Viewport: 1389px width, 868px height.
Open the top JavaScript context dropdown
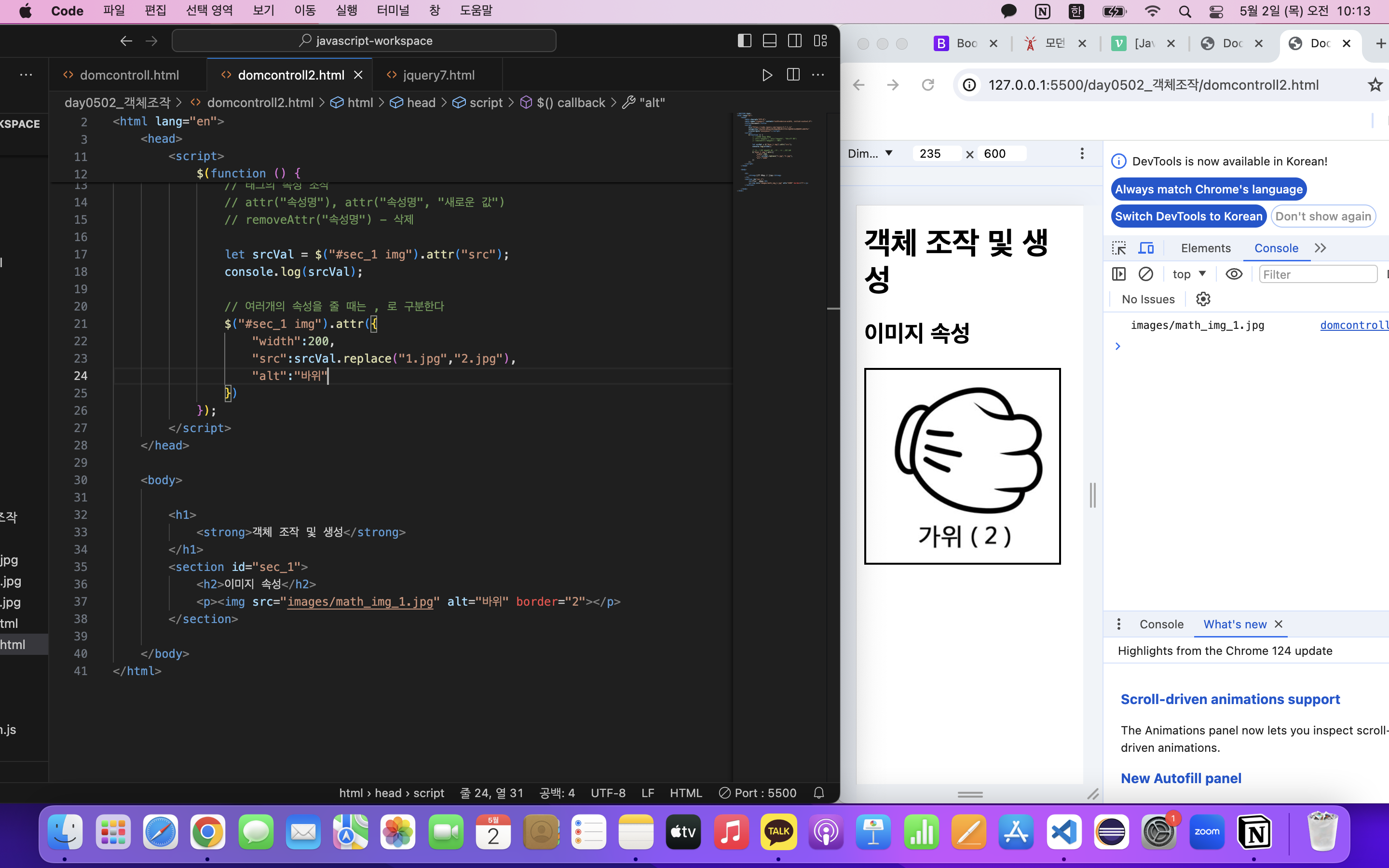1189,274
